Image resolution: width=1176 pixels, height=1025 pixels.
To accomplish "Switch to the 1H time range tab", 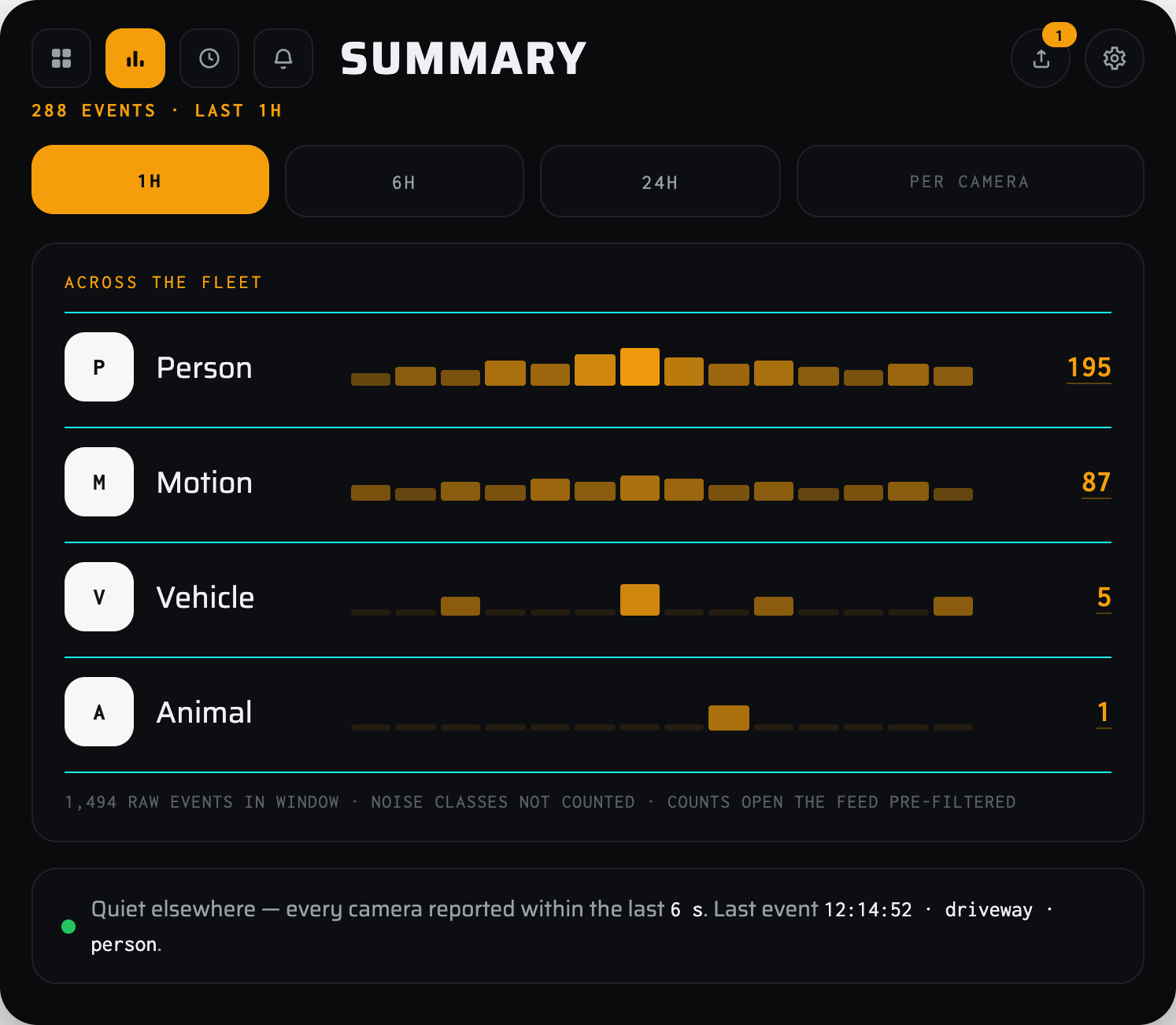I will (x=150, y=179).
